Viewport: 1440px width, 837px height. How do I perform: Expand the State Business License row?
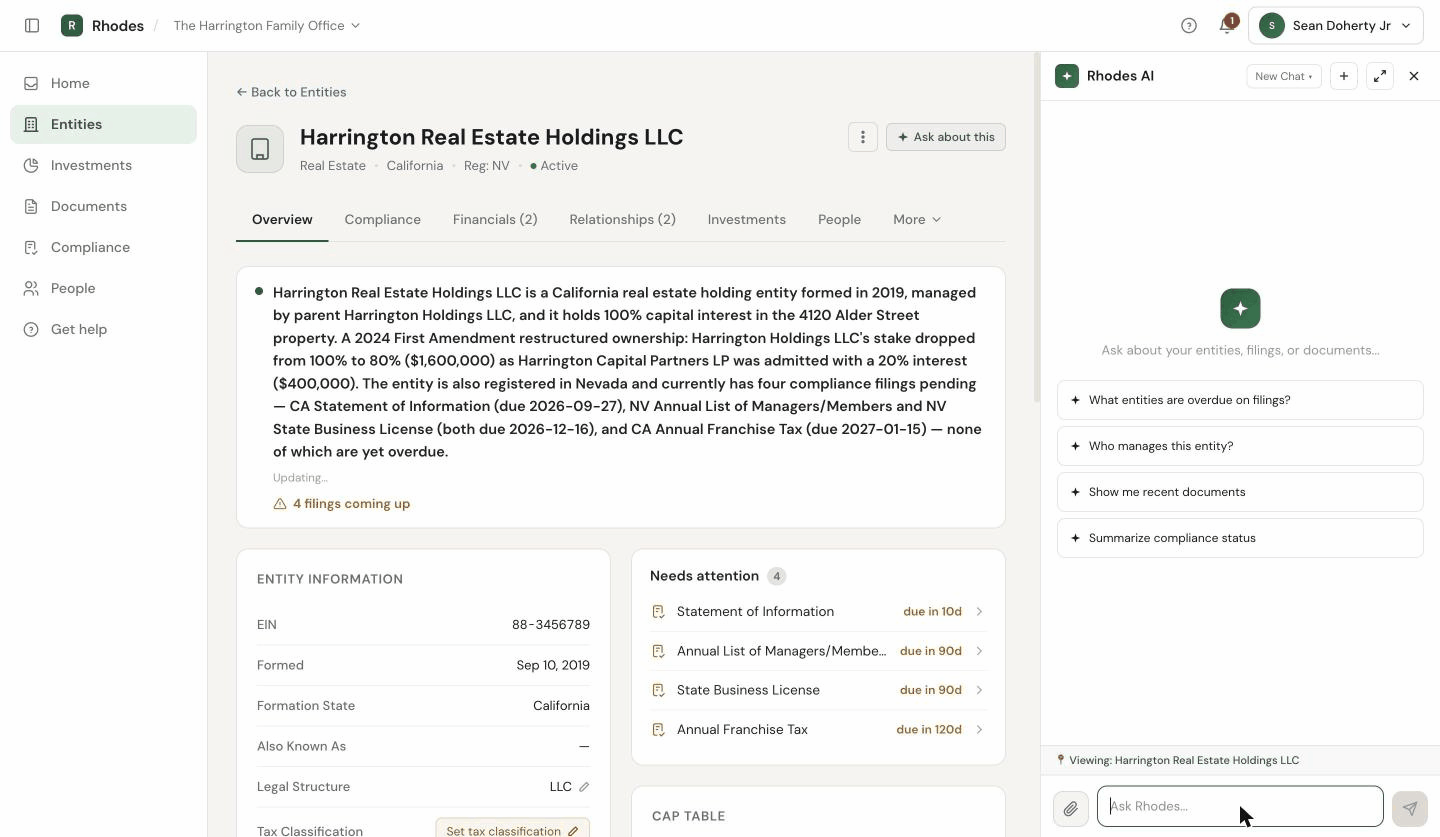click(x=818, y=690)
